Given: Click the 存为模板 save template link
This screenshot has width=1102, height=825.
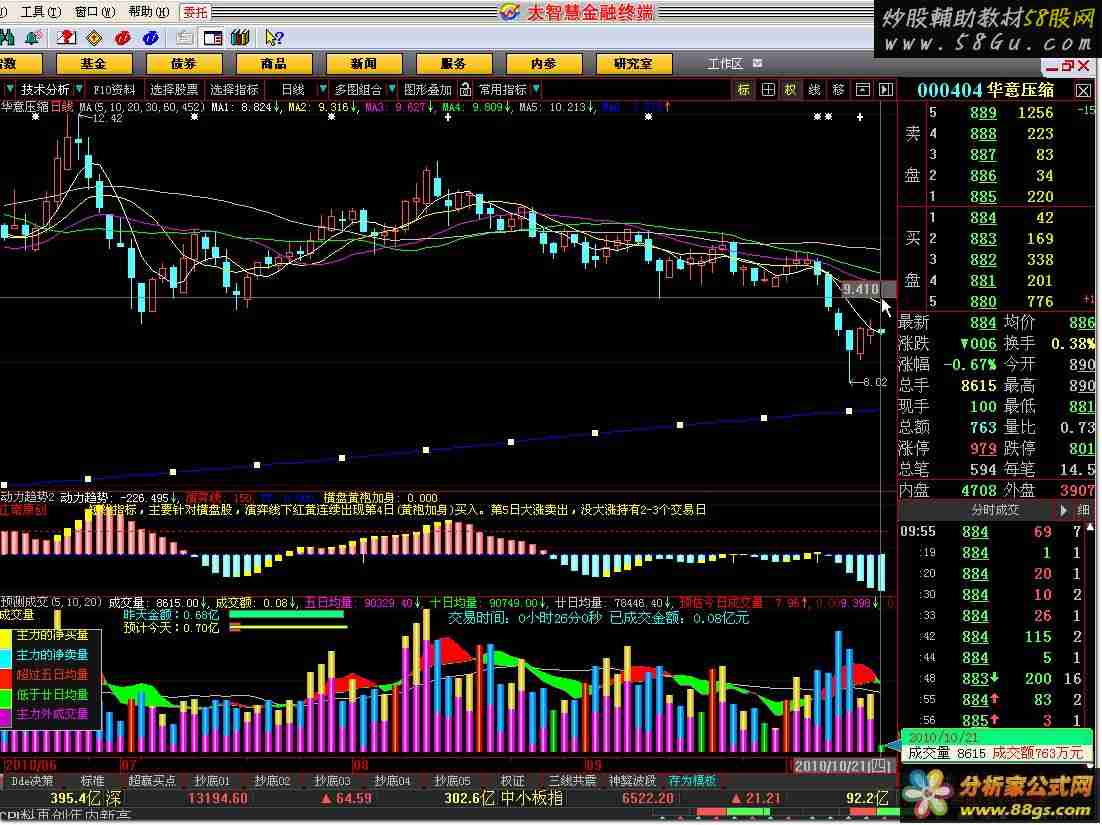Looking at the screenshot, I should point(692,780).
